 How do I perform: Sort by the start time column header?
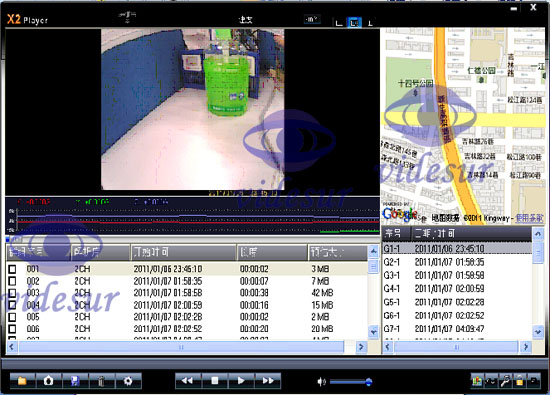(x=183, y=253)
